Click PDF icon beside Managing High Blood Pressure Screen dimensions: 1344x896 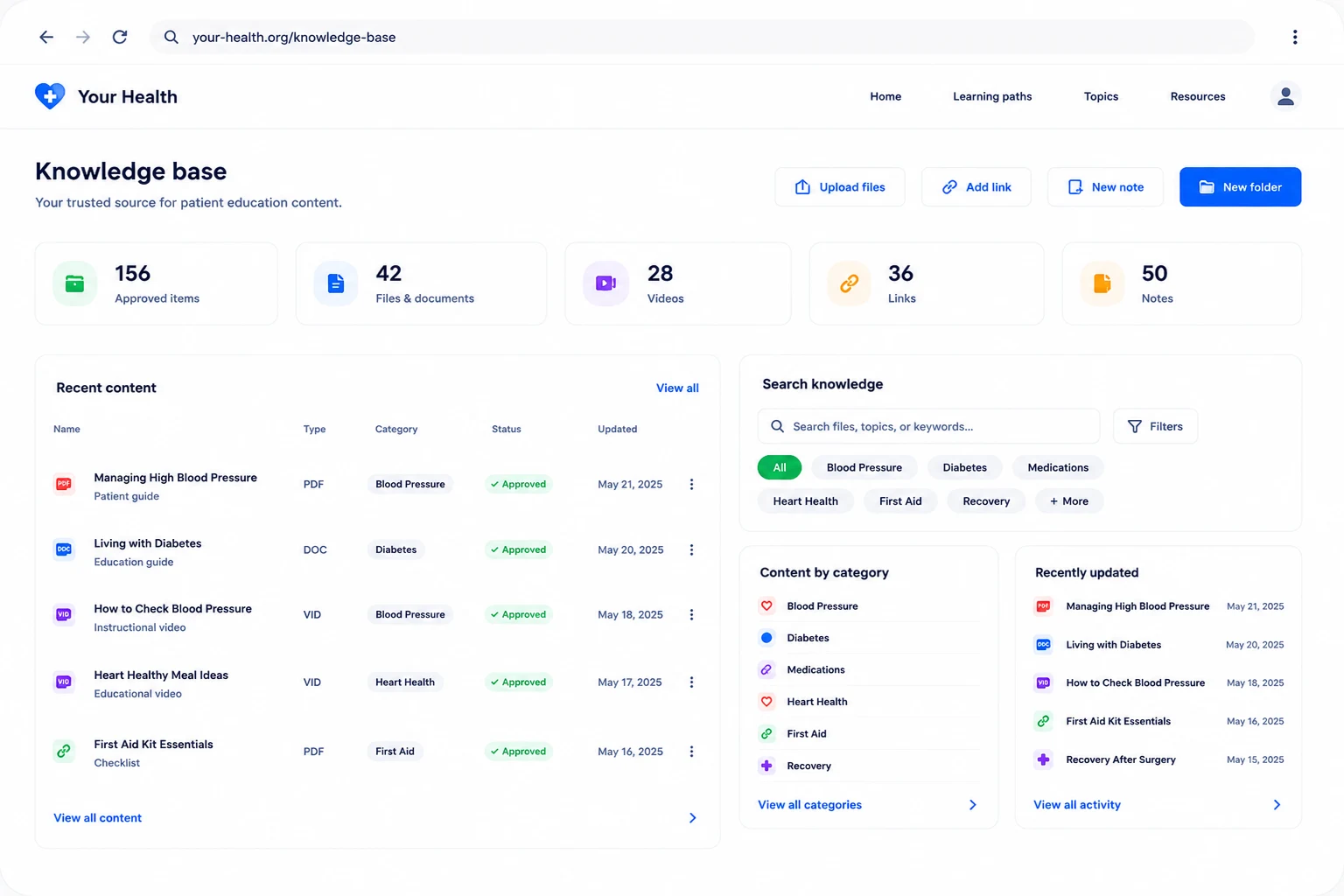point(64,483)
